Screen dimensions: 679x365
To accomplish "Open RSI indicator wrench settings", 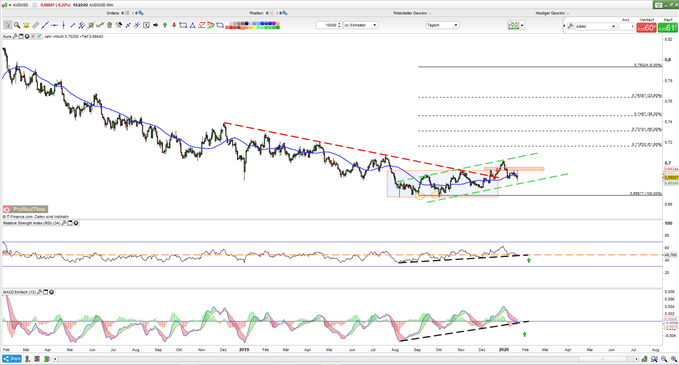I will [x=64, y=223].
